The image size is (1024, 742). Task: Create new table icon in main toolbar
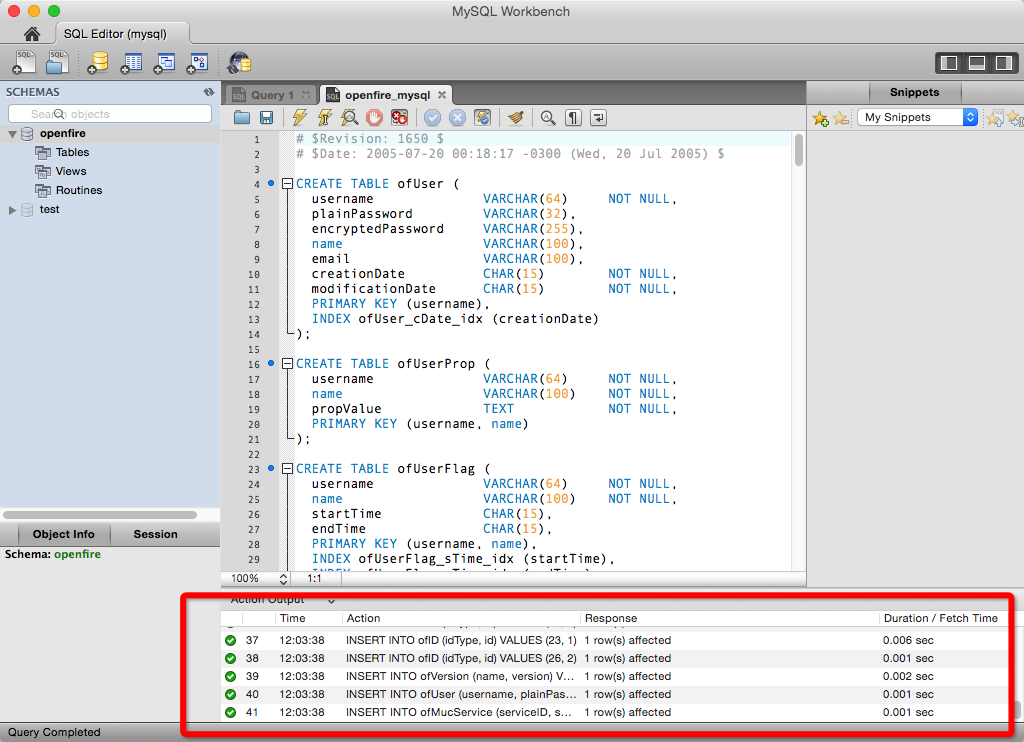[x=131, y=63]
